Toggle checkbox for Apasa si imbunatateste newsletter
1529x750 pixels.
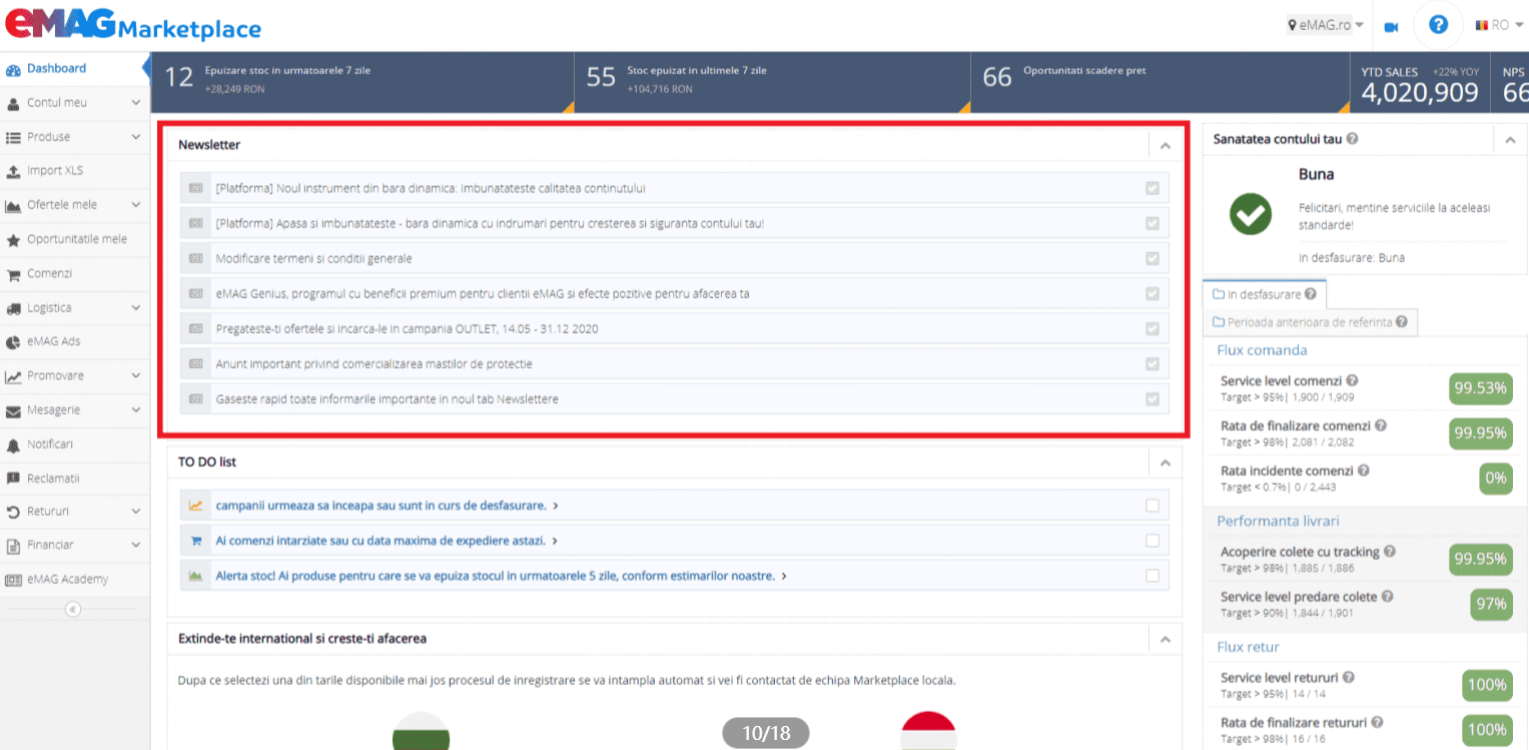pyautogui.click(x=1152, y=223)
